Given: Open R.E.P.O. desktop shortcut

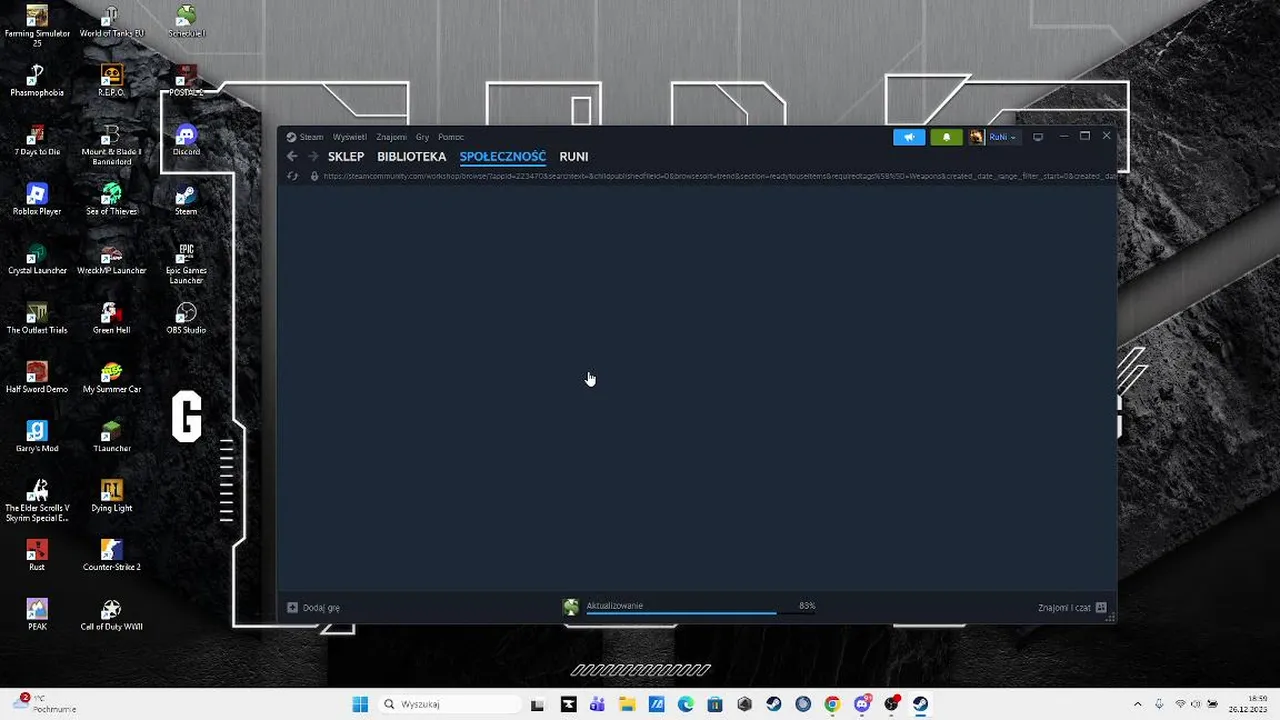Looking at the screenshot, I should [x=111, y=81].
